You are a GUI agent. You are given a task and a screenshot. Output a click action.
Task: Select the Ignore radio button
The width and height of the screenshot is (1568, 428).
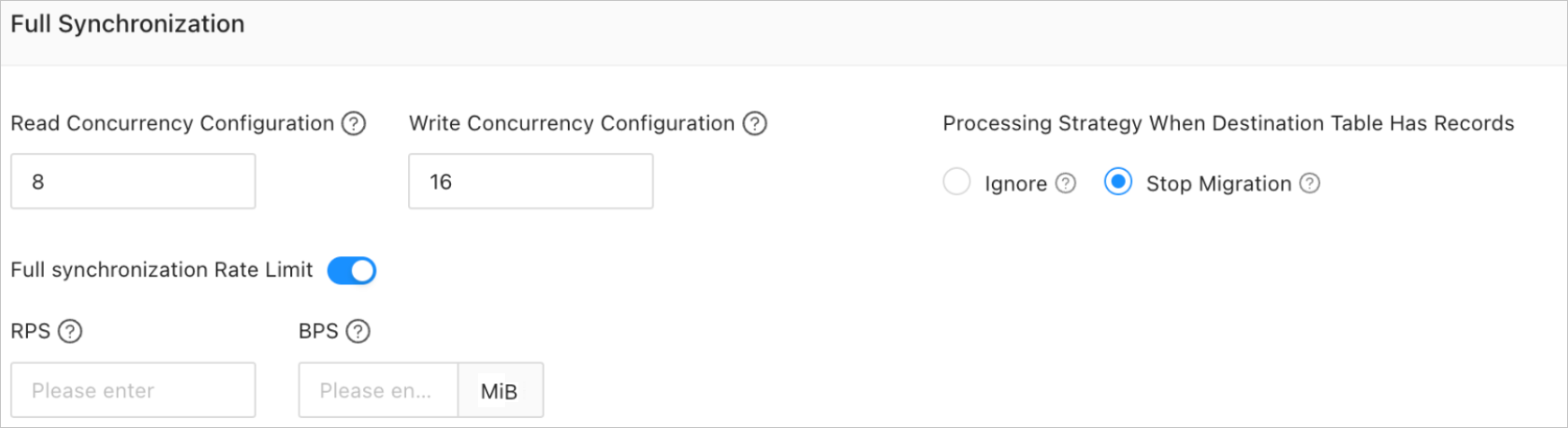[957, 182]
